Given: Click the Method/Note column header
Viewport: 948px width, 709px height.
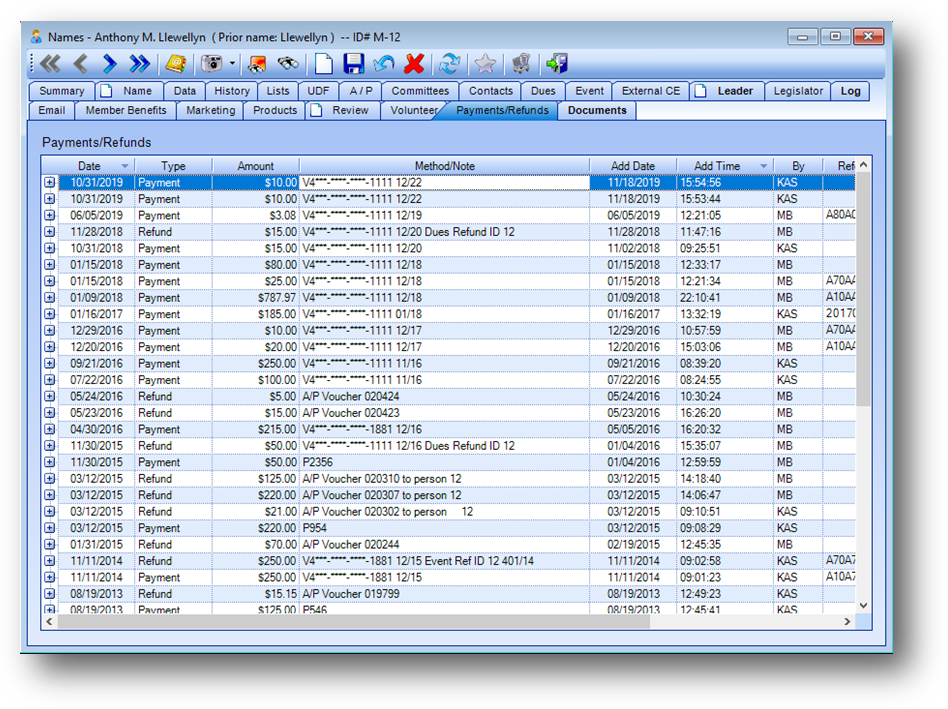Looking at the screenshot, I should [444, 166].
